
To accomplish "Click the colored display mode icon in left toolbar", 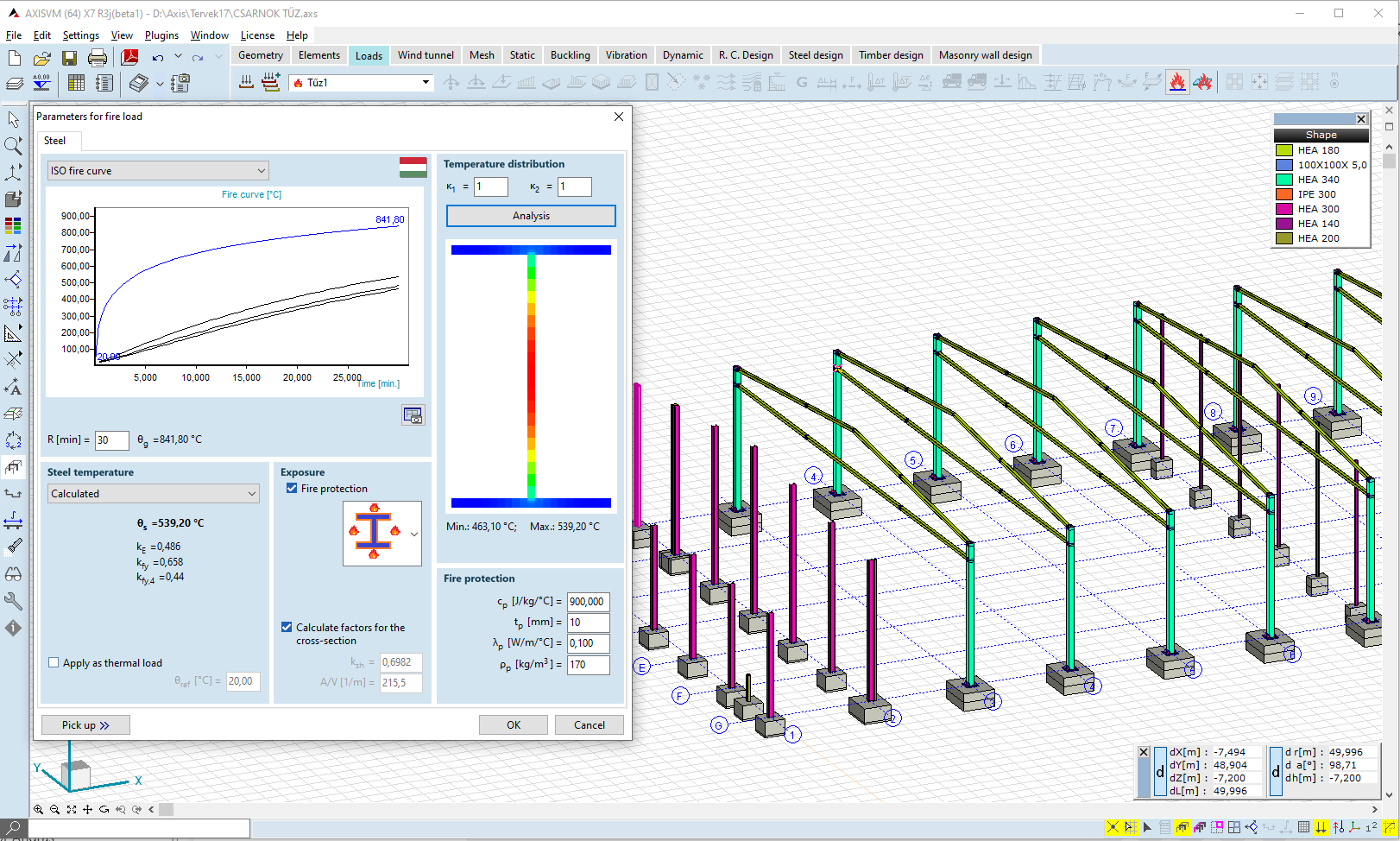I will (13, 226).
